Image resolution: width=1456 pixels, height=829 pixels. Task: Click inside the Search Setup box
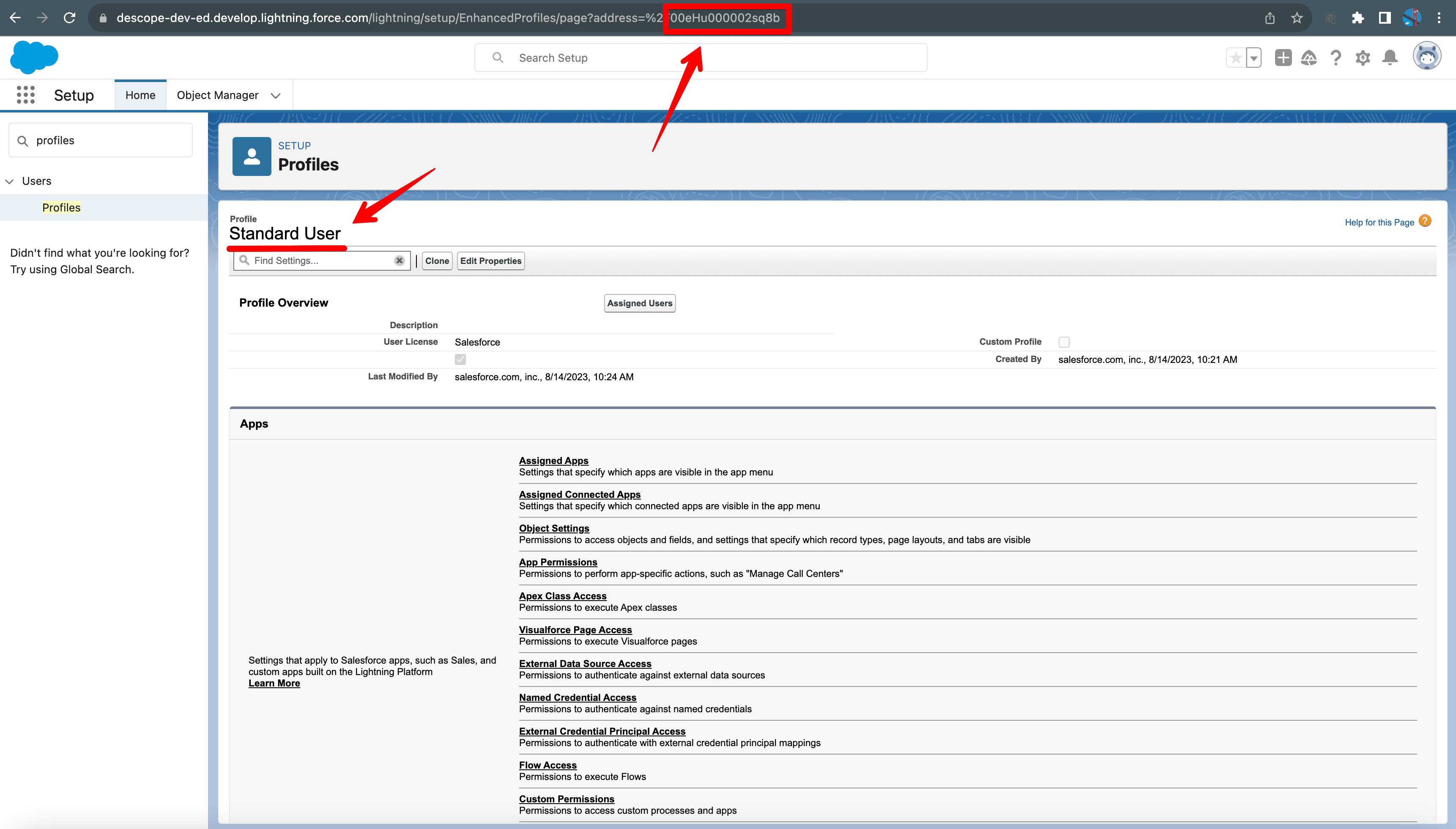pyautogui.click(x=700, y=58)
